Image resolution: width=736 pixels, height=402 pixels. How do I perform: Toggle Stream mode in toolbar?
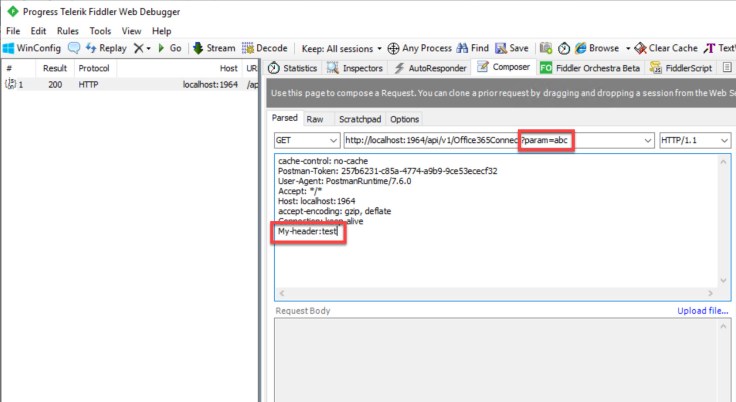214,48
